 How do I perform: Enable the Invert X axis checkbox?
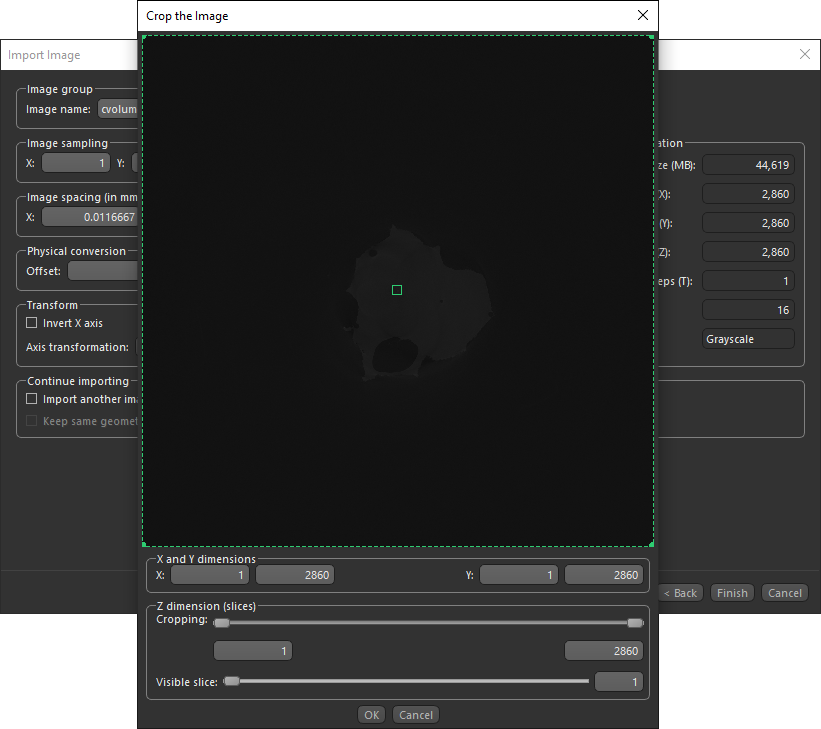[x=32, y=323]
